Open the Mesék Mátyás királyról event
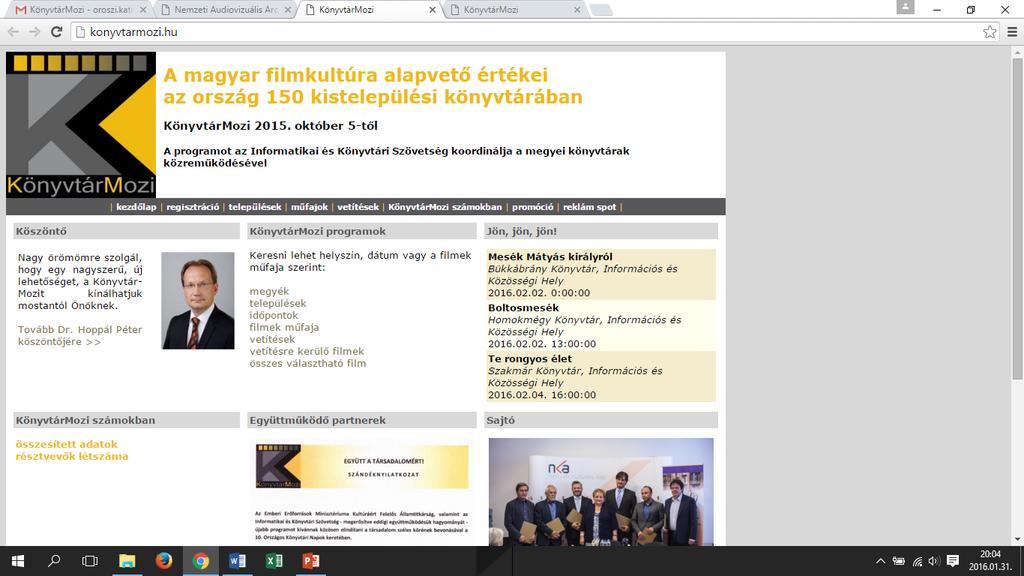Image resolution: width=1024 pixels, height=576 pixels. 550,257
